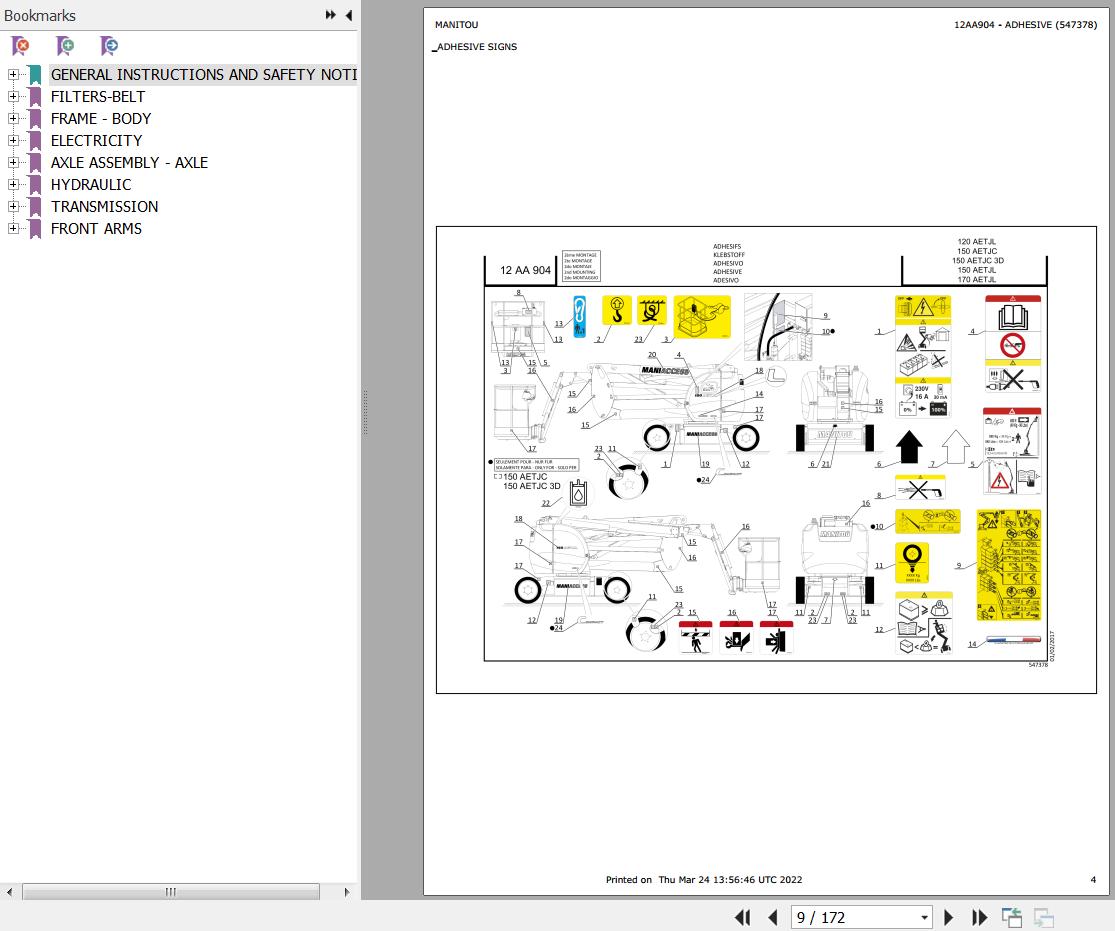The width and height of the screenshot is (1115, 931).
Task: Expand the FRONT ARMS bookmark
Action: [13, 228]
